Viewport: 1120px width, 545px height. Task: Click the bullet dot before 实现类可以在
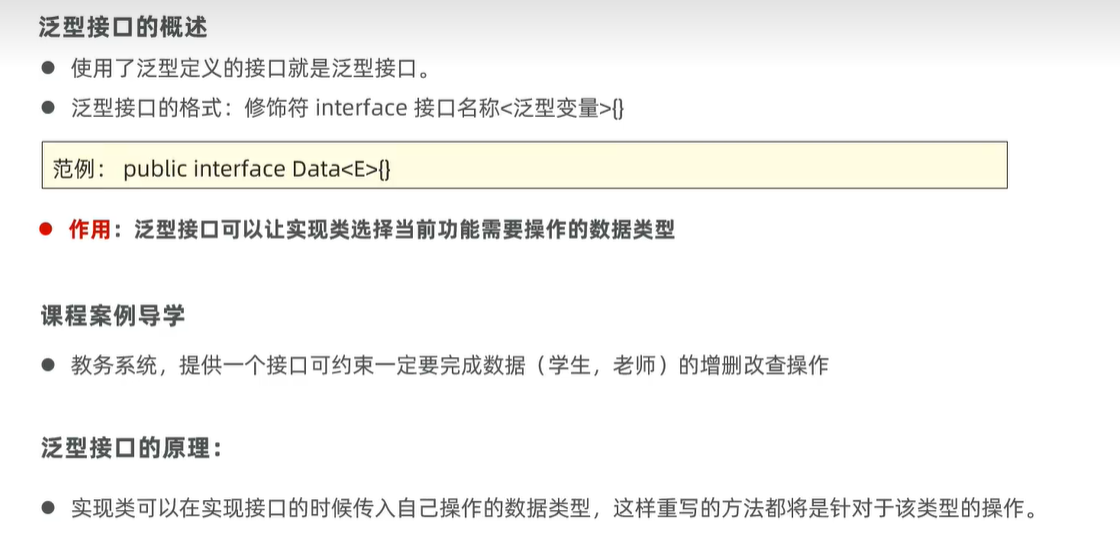(47, 509)
